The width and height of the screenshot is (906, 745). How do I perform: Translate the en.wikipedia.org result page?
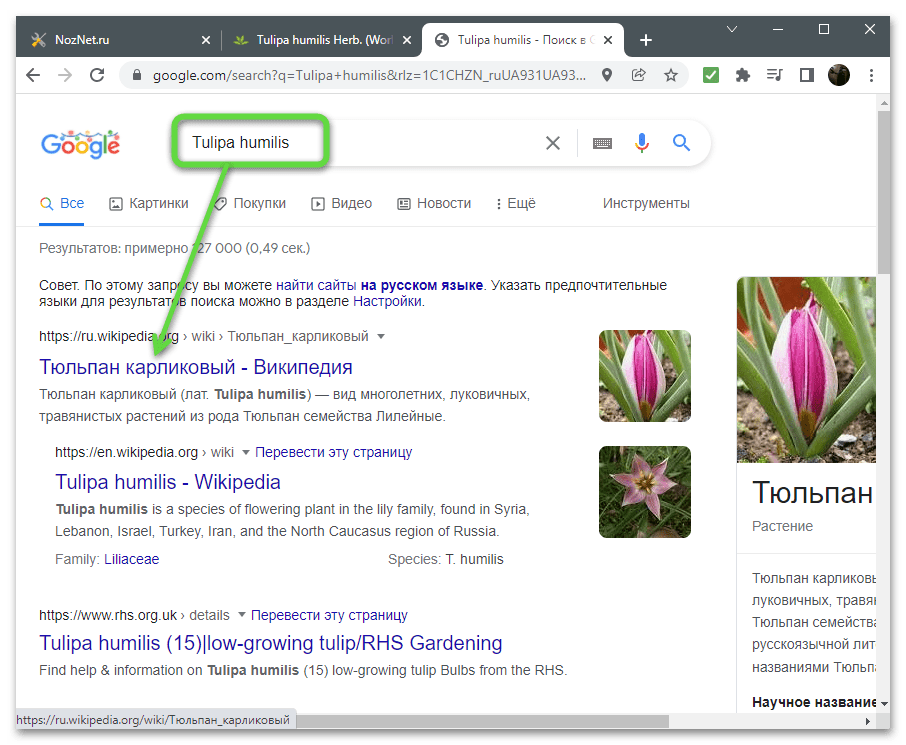click(333, 453)
